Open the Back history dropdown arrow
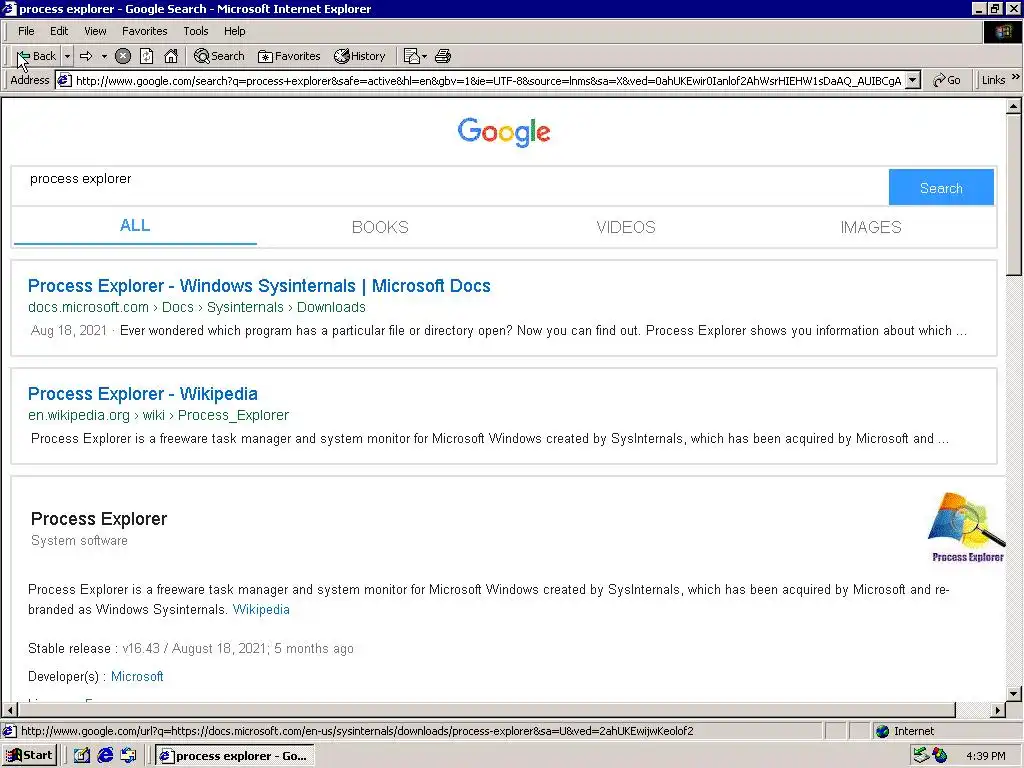Viewport: 1024px width, 768px height. 67,56
